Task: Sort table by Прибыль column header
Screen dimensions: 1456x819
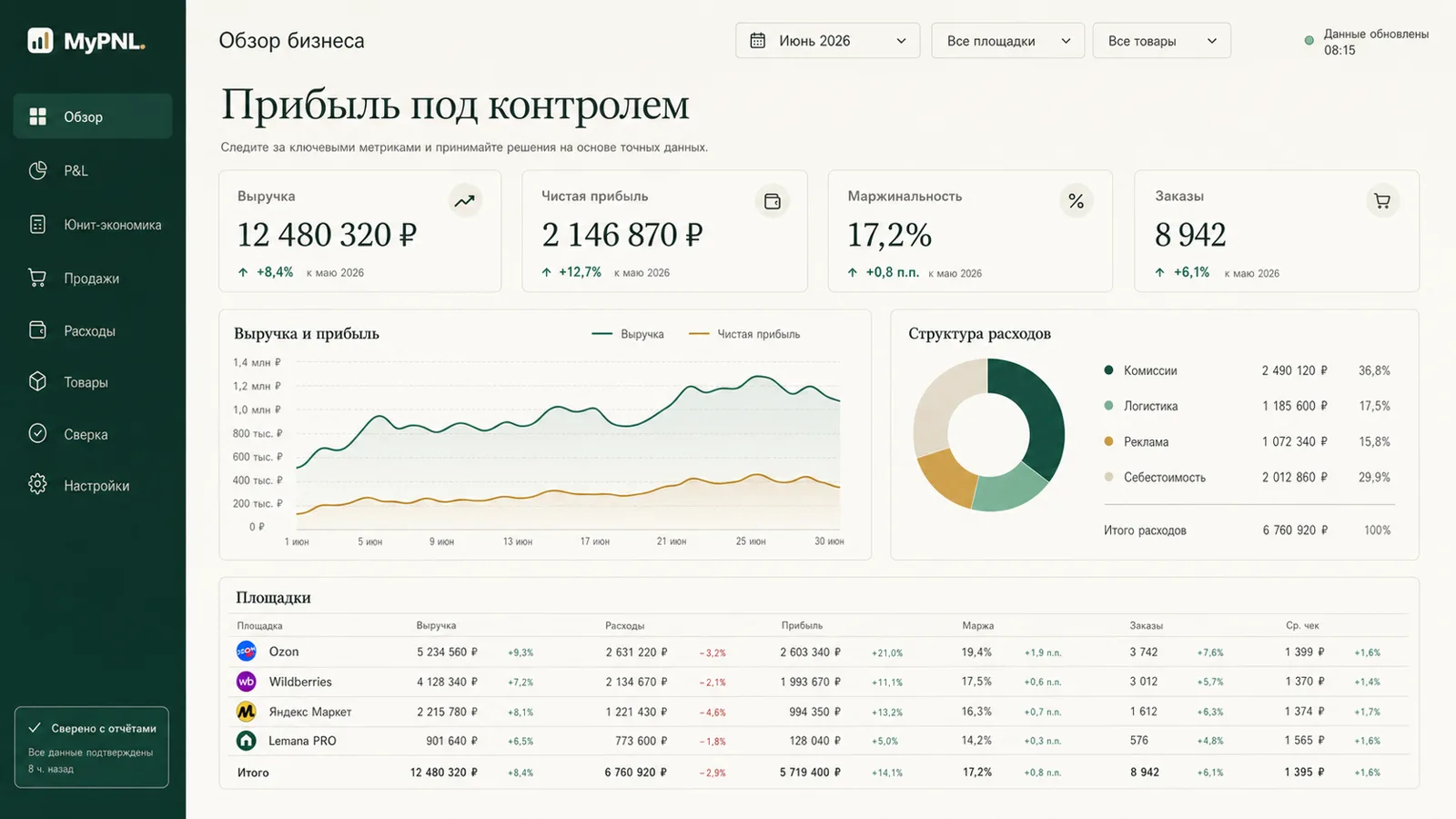Action: 802,626
